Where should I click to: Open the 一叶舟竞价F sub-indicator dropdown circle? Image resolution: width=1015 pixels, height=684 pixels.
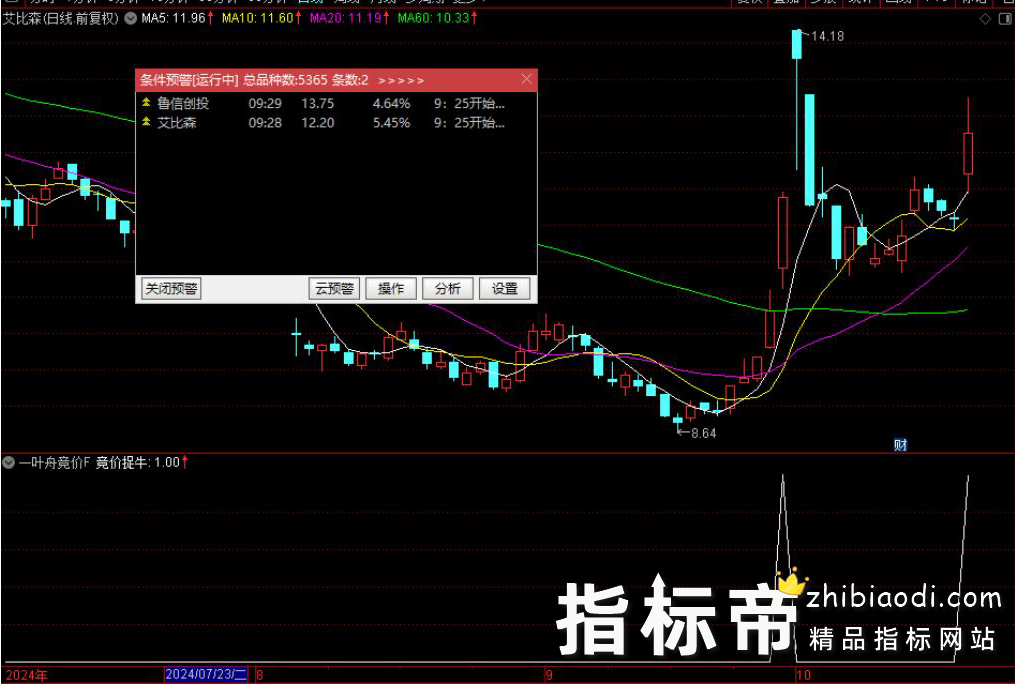click(8, 463)
